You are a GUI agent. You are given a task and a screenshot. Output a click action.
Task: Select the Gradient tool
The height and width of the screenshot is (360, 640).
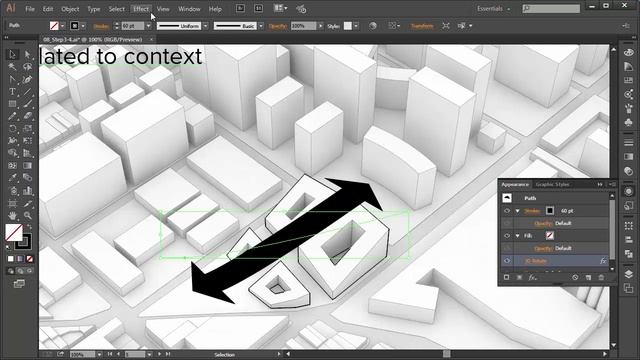tap(27, 166)
